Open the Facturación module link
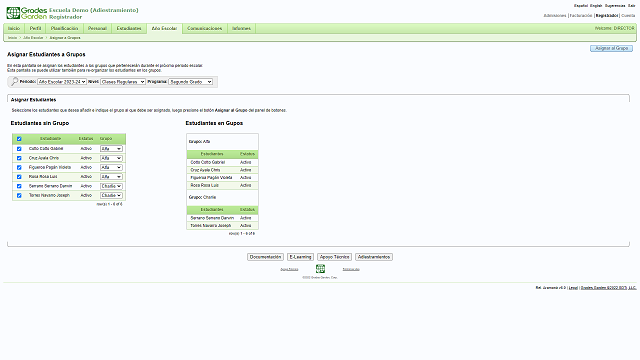This screenshot has width=640, height=360. (581, 16)
